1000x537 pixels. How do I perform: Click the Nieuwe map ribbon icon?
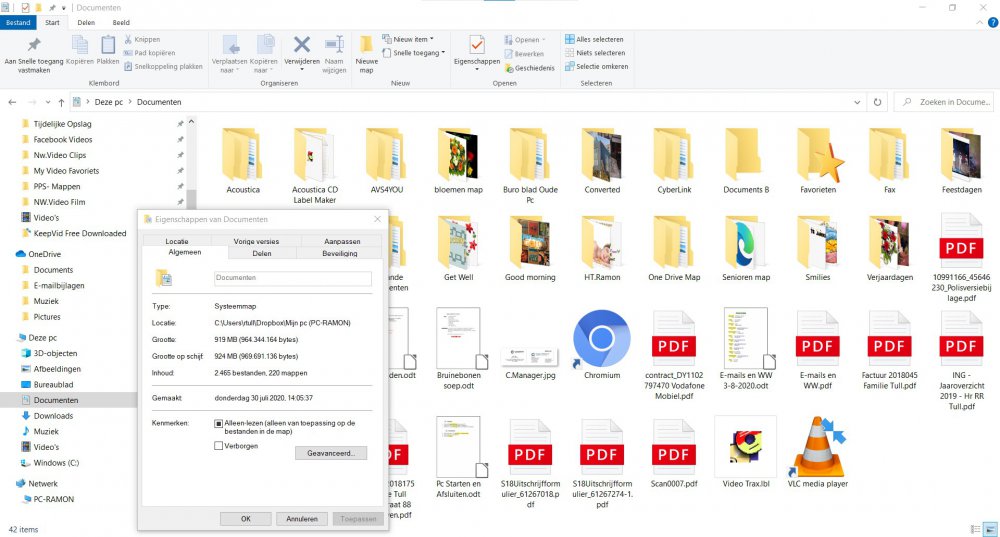point(366,52)
